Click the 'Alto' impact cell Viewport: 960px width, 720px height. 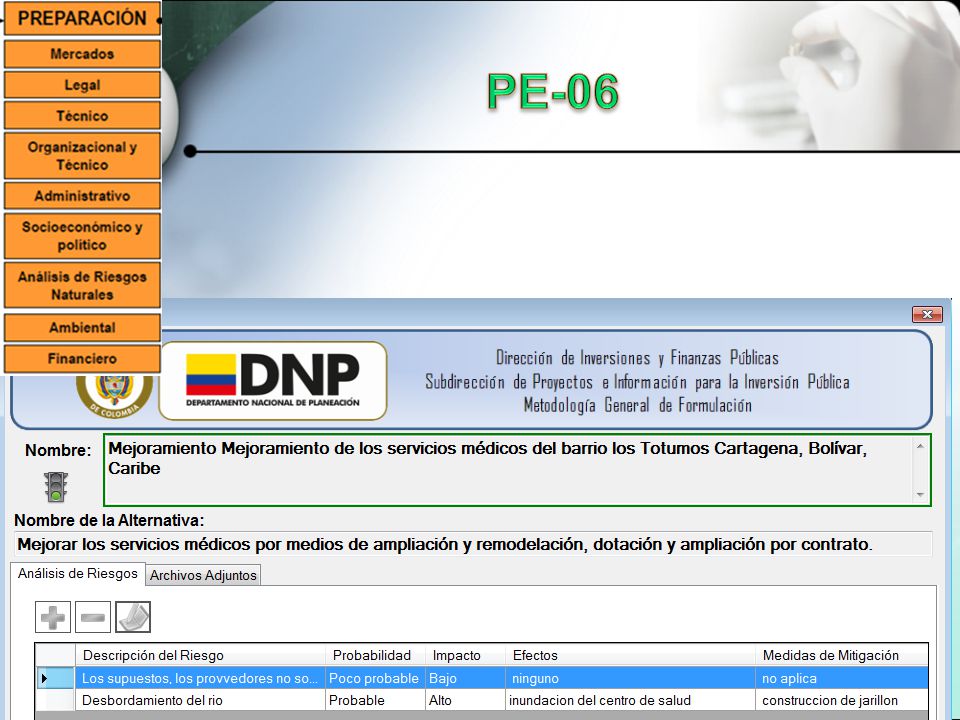[x=465, y=700]
